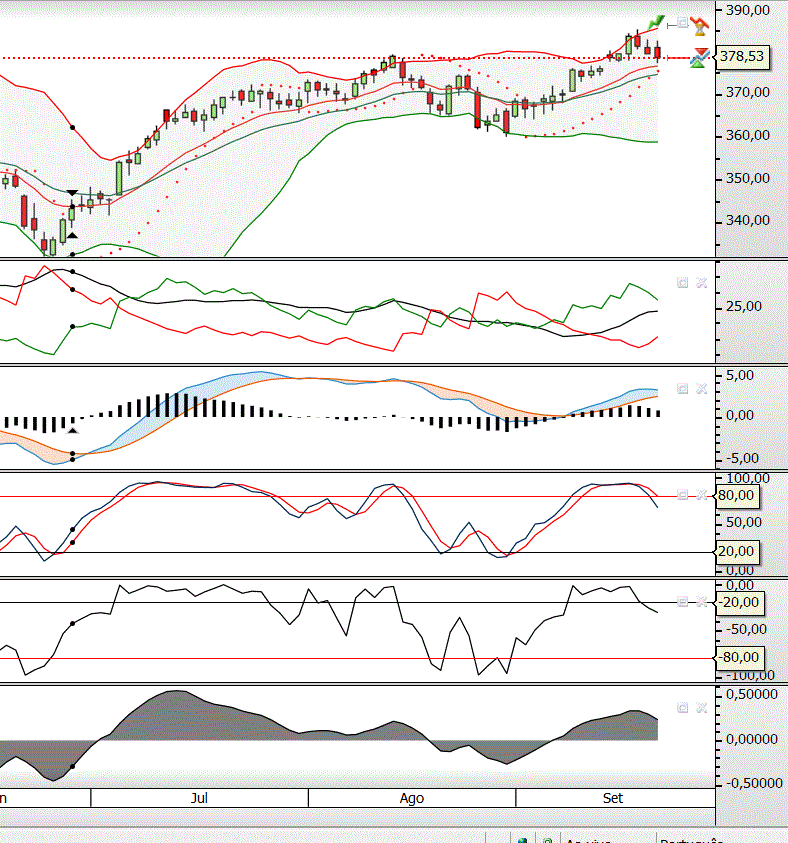Click the Ago month label on time axis
The image size is (788, 843).
coord(412,798)
